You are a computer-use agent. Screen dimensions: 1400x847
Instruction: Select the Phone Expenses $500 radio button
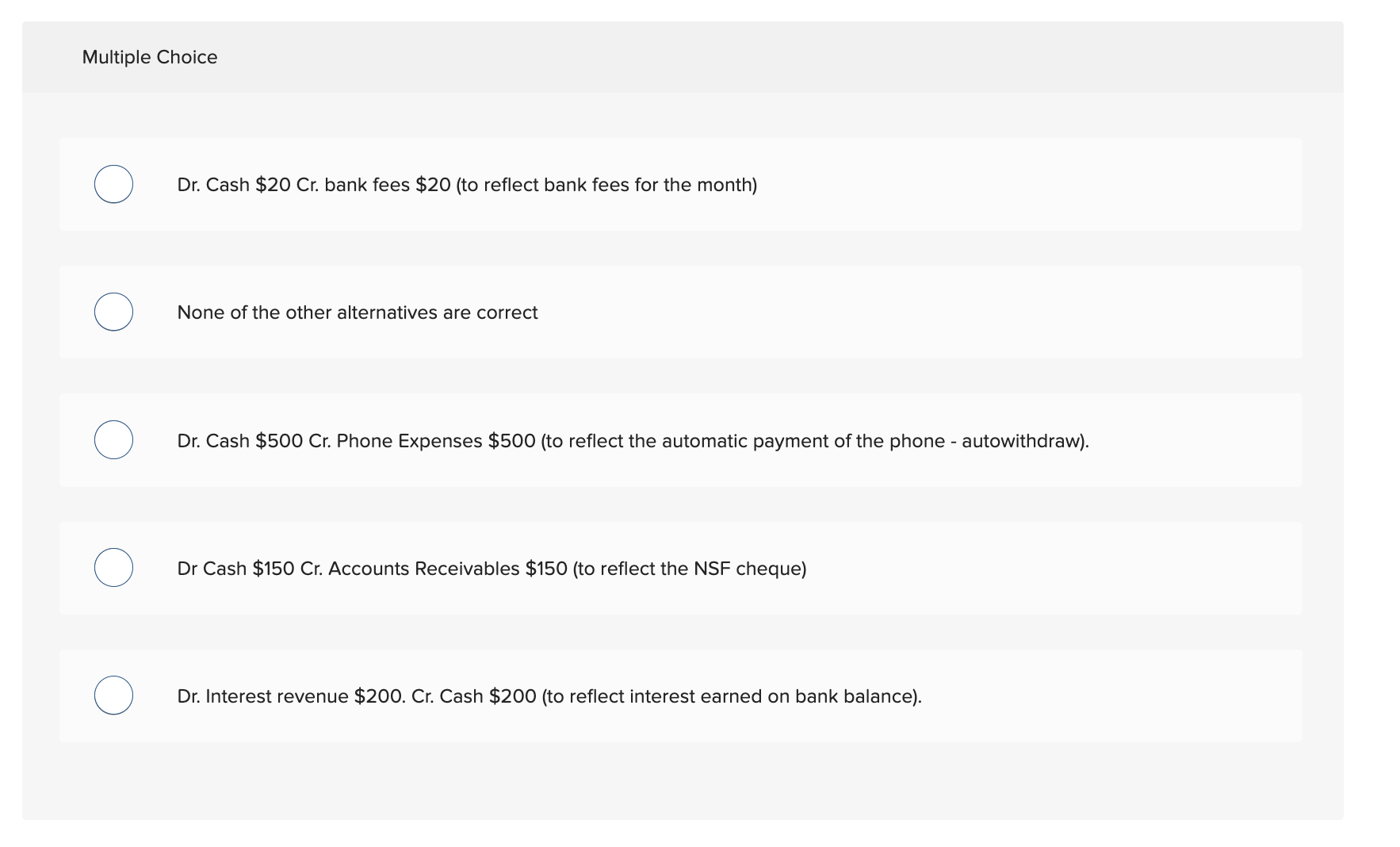113,439
